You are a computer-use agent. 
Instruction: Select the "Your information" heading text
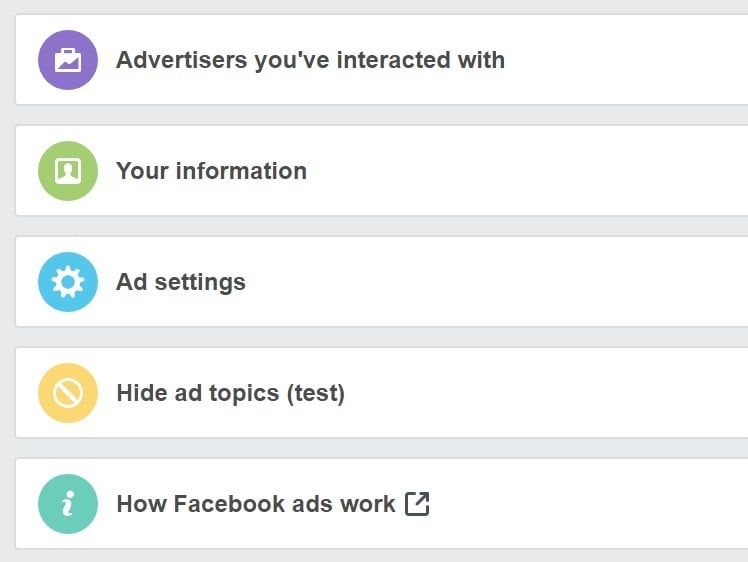point(211,171)
